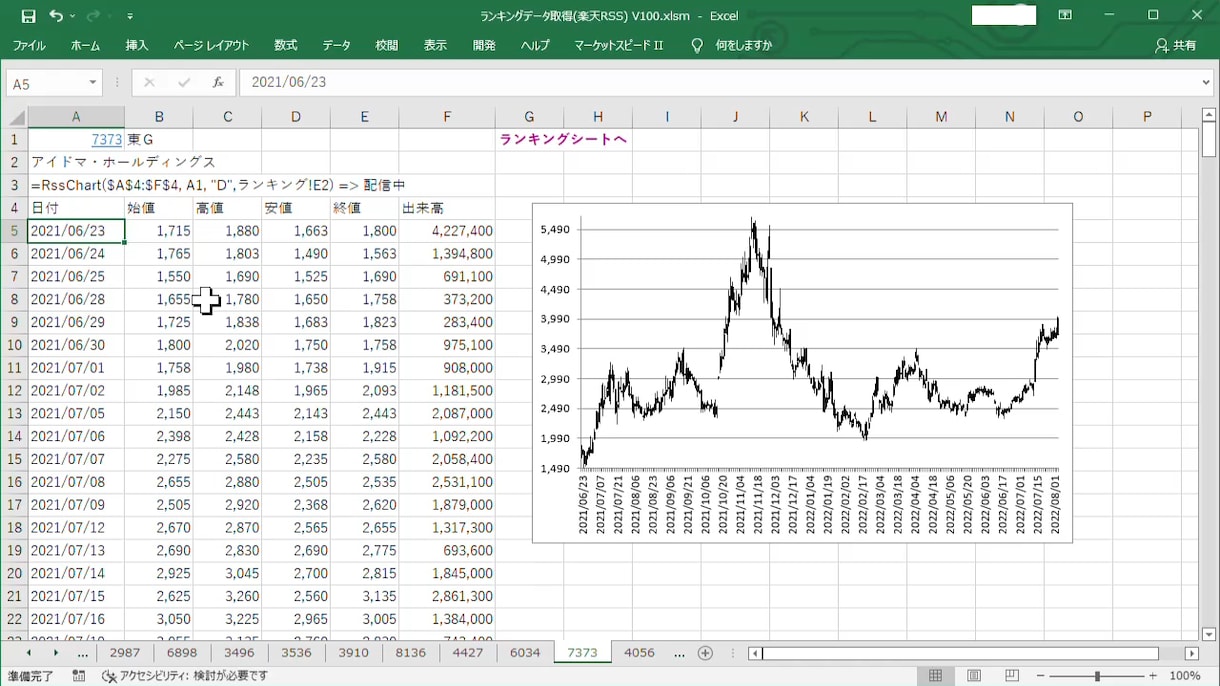1220x686 pixels.
Task: Expand the Name Box dropdown arrow
Action: pos(94,83)
